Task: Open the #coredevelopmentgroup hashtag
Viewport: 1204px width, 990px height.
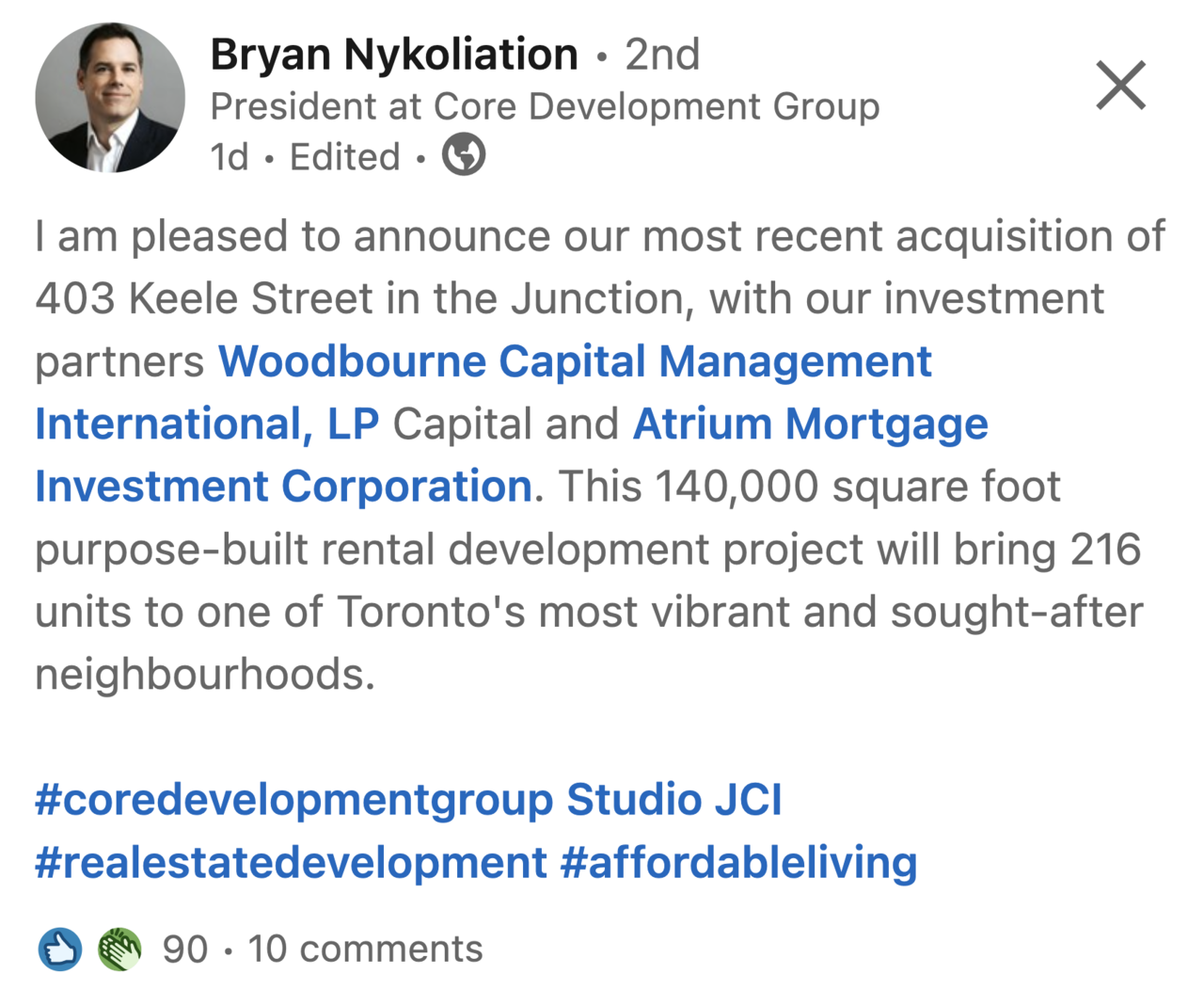Action: (x=293, y=800)
